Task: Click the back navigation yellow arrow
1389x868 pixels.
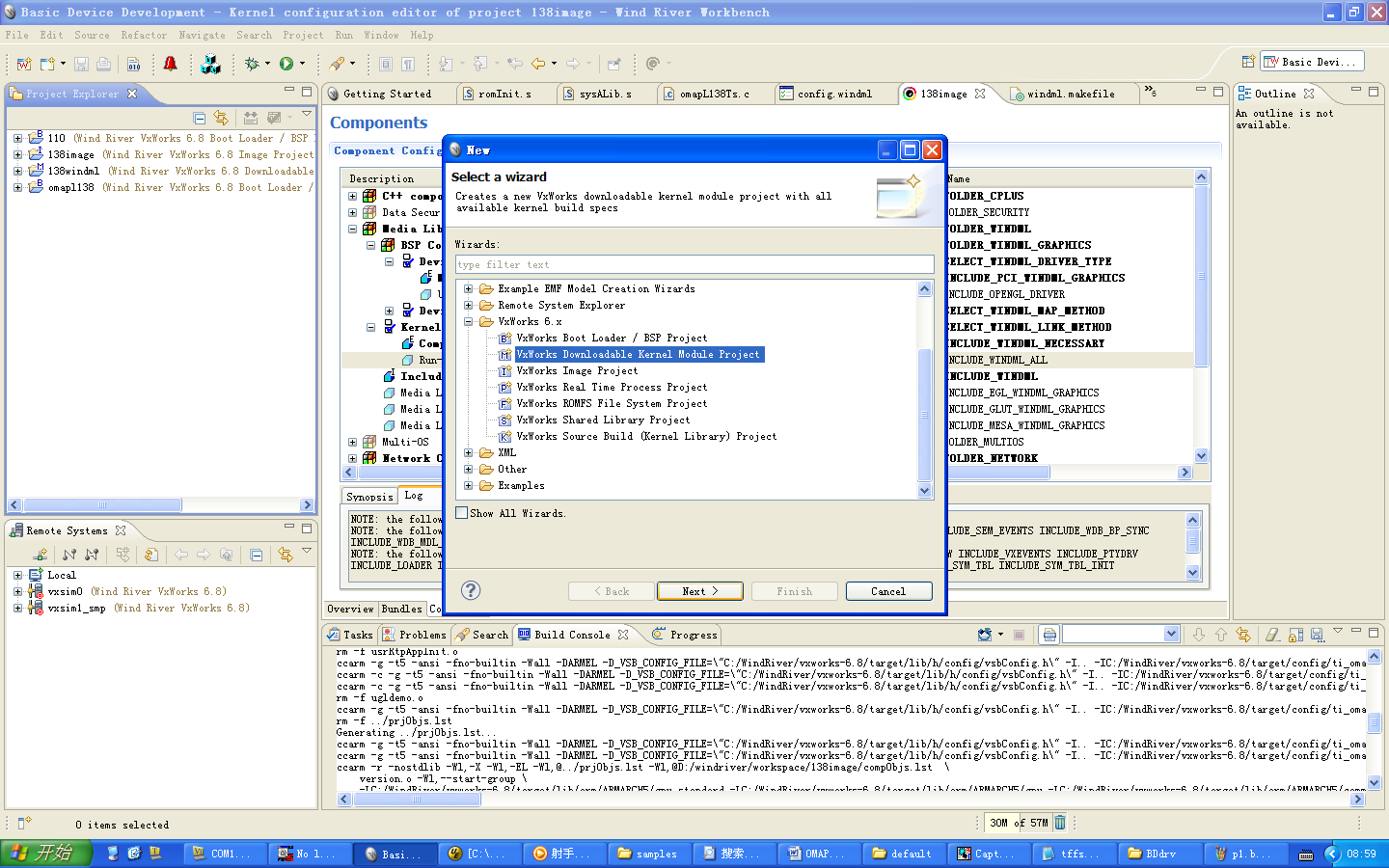Action: point(538,64)
